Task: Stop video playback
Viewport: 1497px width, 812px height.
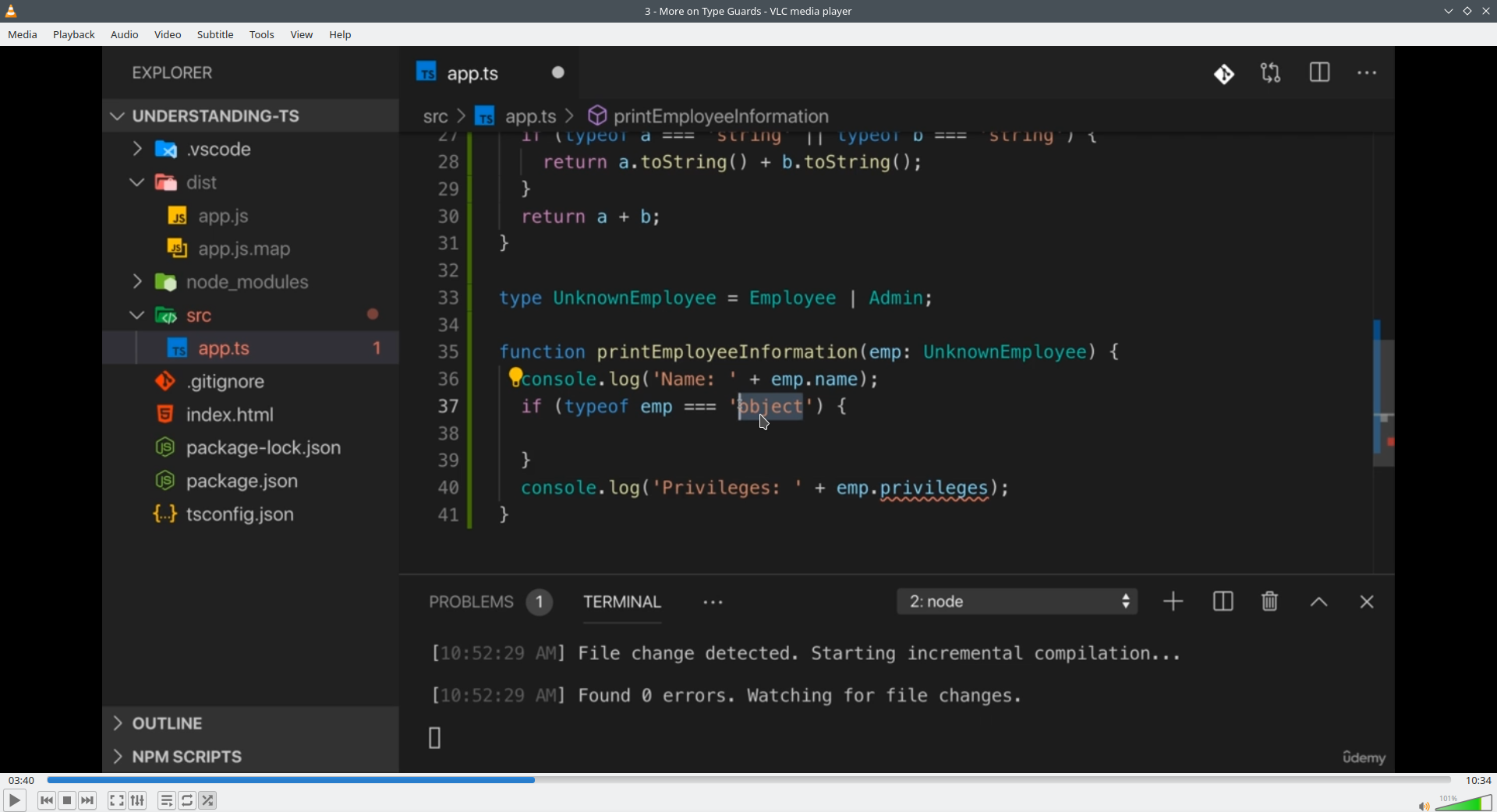Action: [68, 800]
